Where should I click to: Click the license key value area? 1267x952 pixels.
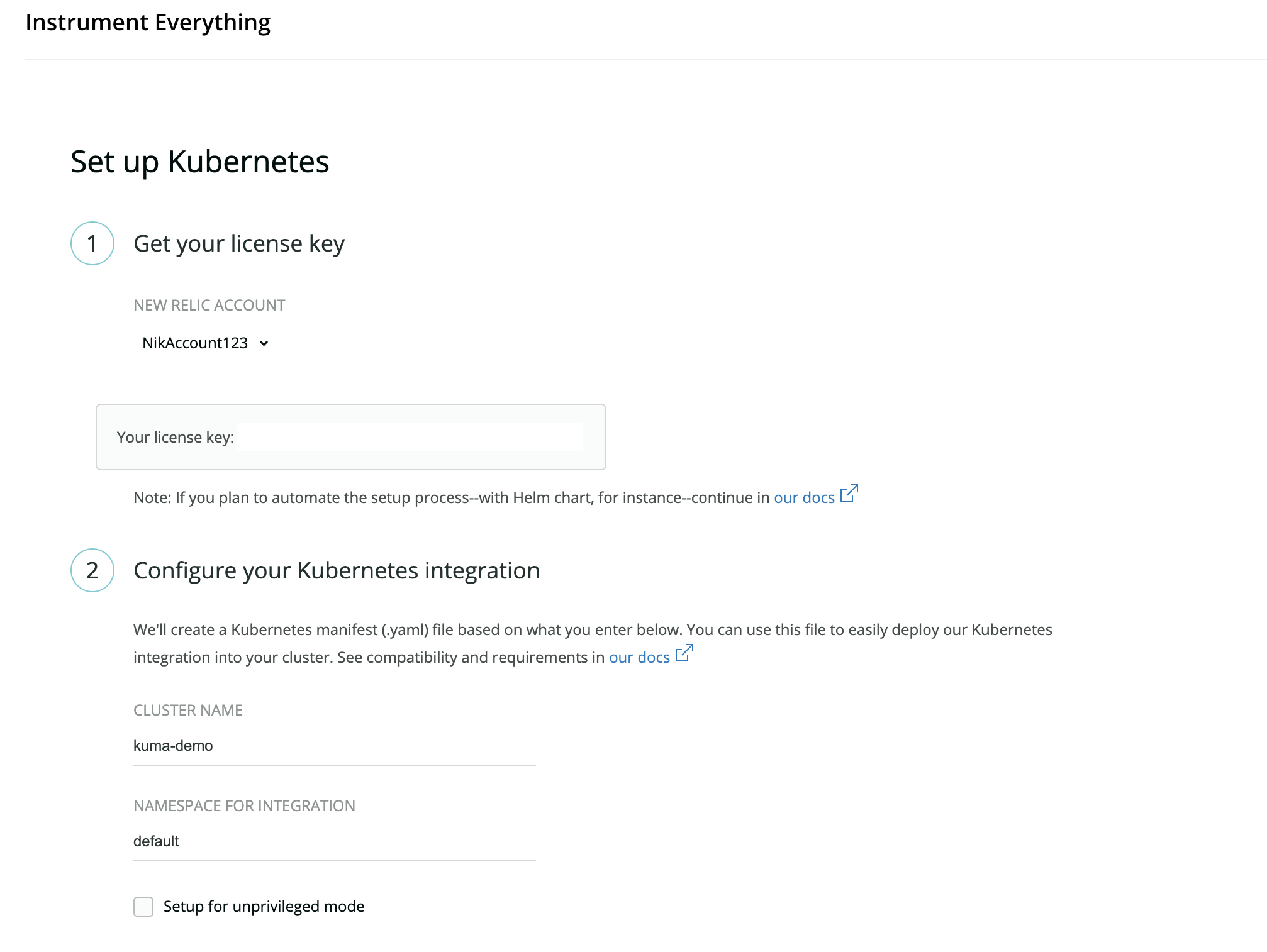tap(410, 437)
